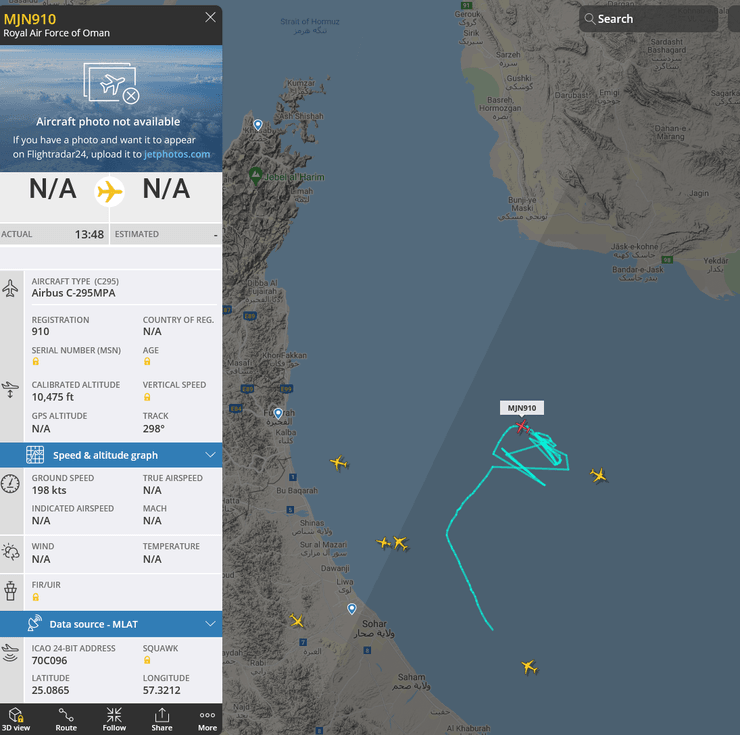This screenshot has height=735, width=740.
Task: Click the airport pin near Fujairah
Action: point(279,411)
